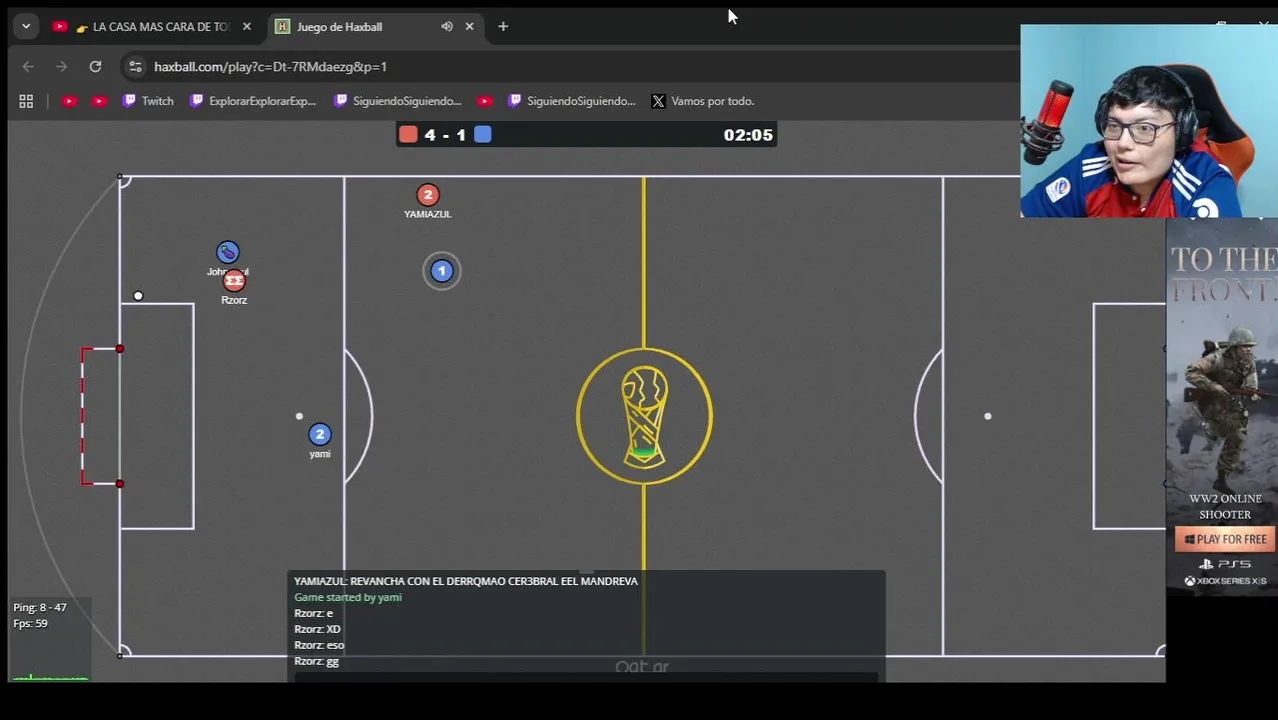Click the blue team color square in scoreboard

pyautogui.click(x=483, y=135)
